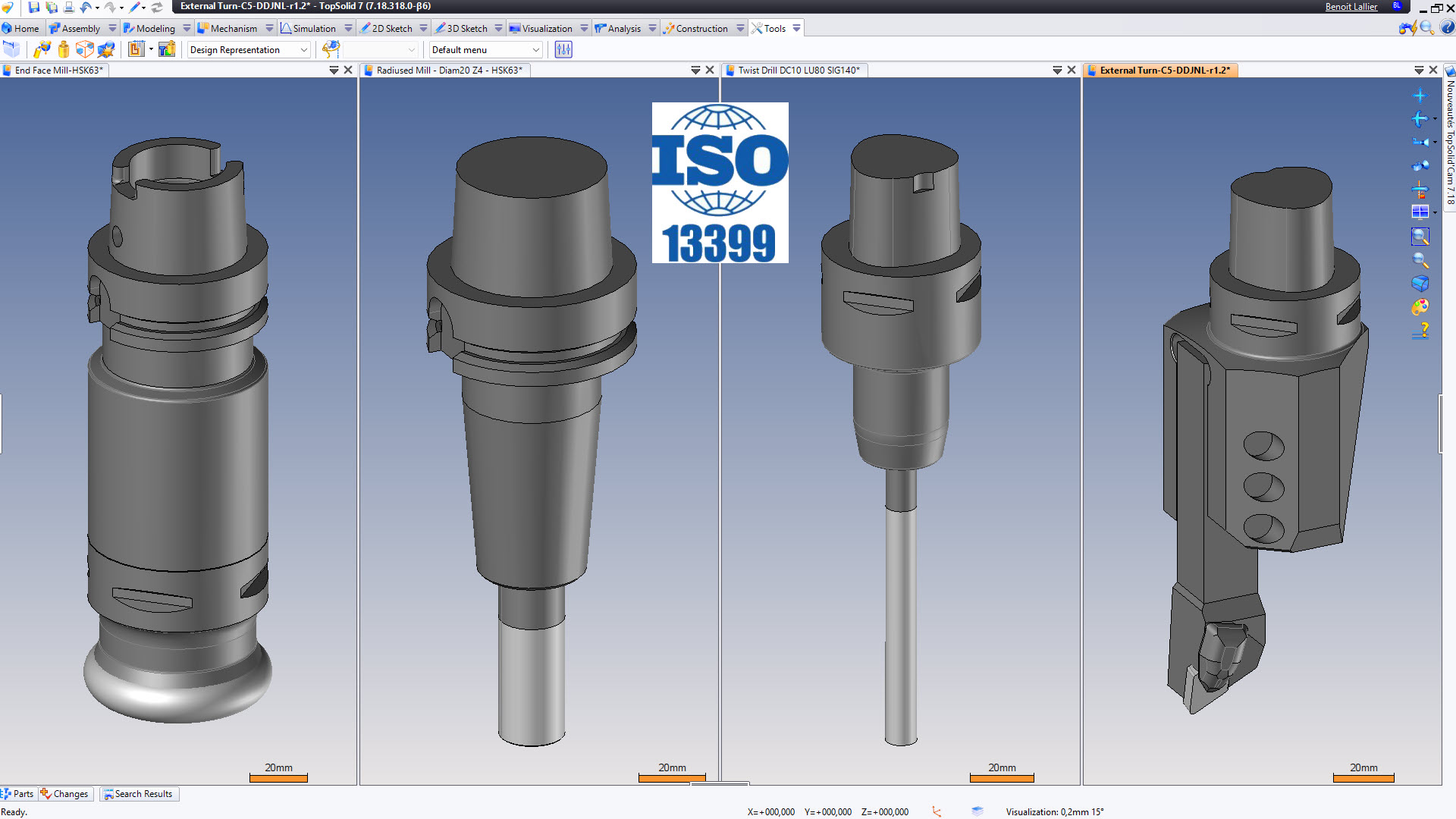The width and height of the screenshot is (1456, 819).
Task: Click the pan cross icon in view toolbar
Action: click(x=1420, y=96)
